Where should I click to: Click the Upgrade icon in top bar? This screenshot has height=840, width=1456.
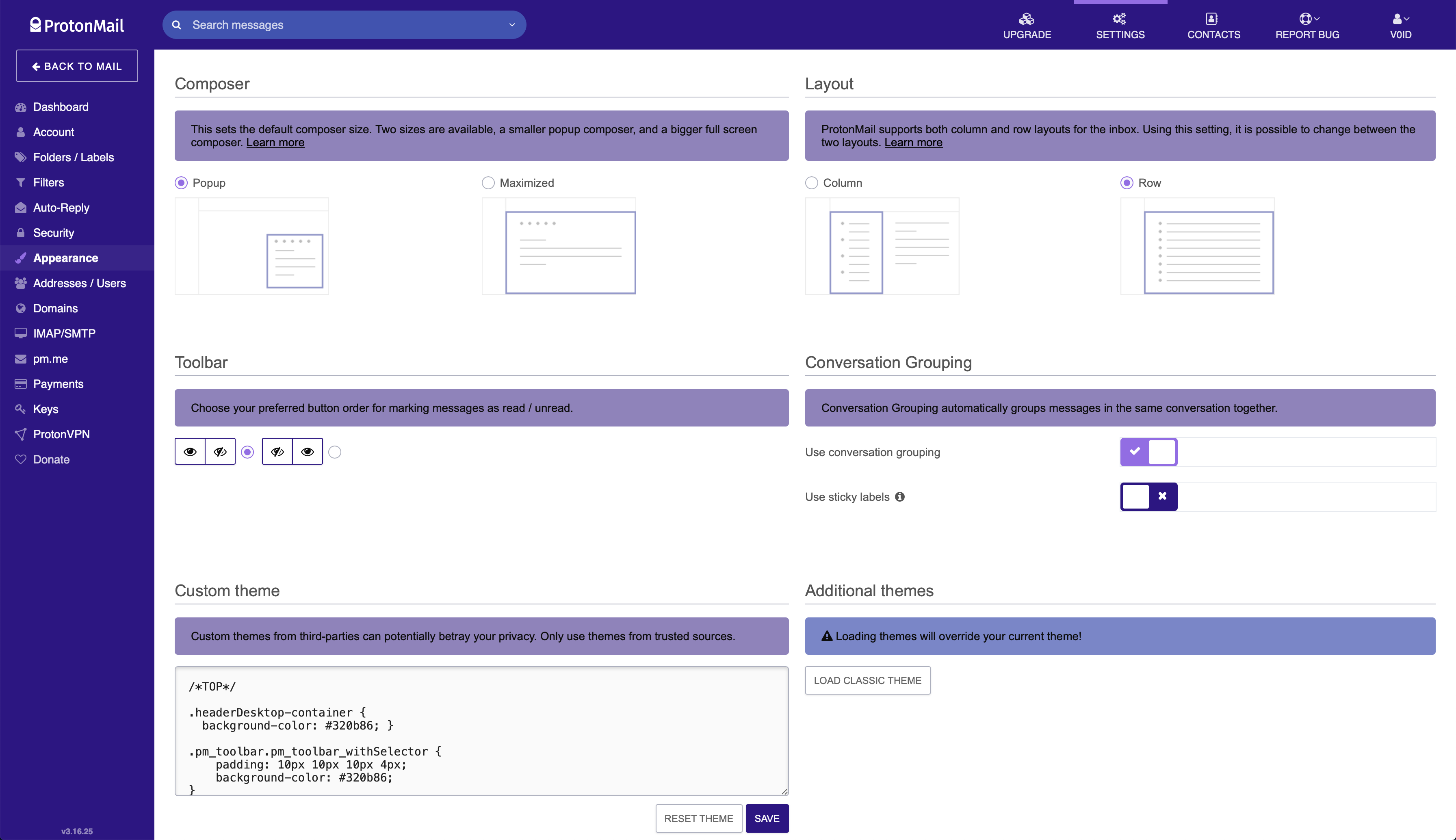tap(1026, 19)
